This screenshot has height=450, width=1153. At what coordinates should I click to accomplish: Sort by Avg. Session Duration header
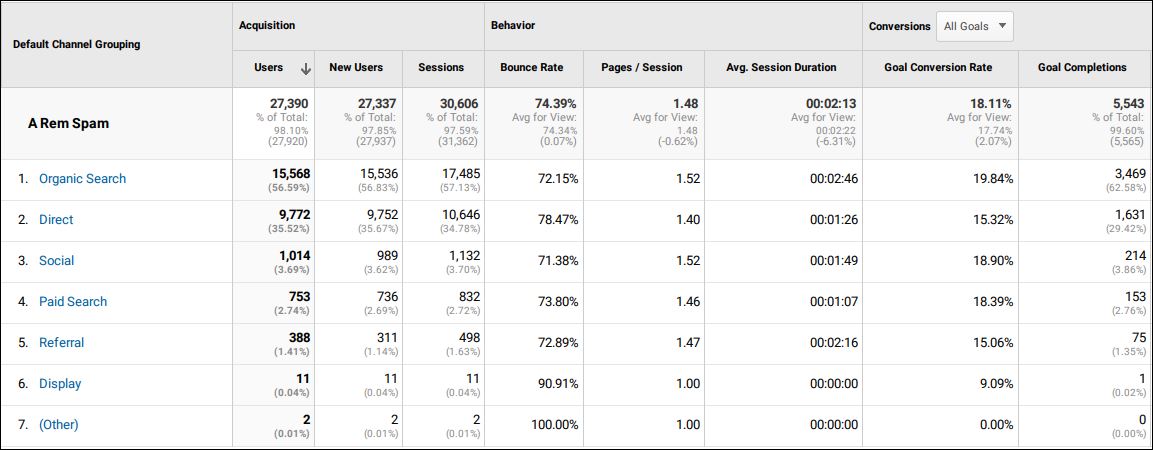pyautogui.click(x=781, y=67)
